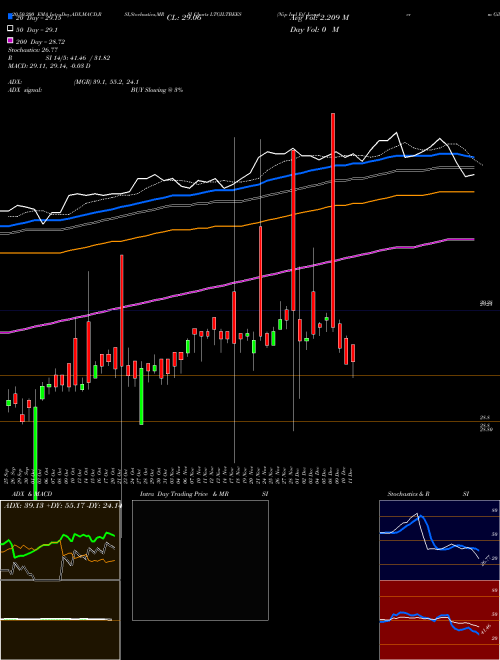500x660 pixels.
Task: Click the 'Day Vol: 0 M' readout
Action: point(315,29)
